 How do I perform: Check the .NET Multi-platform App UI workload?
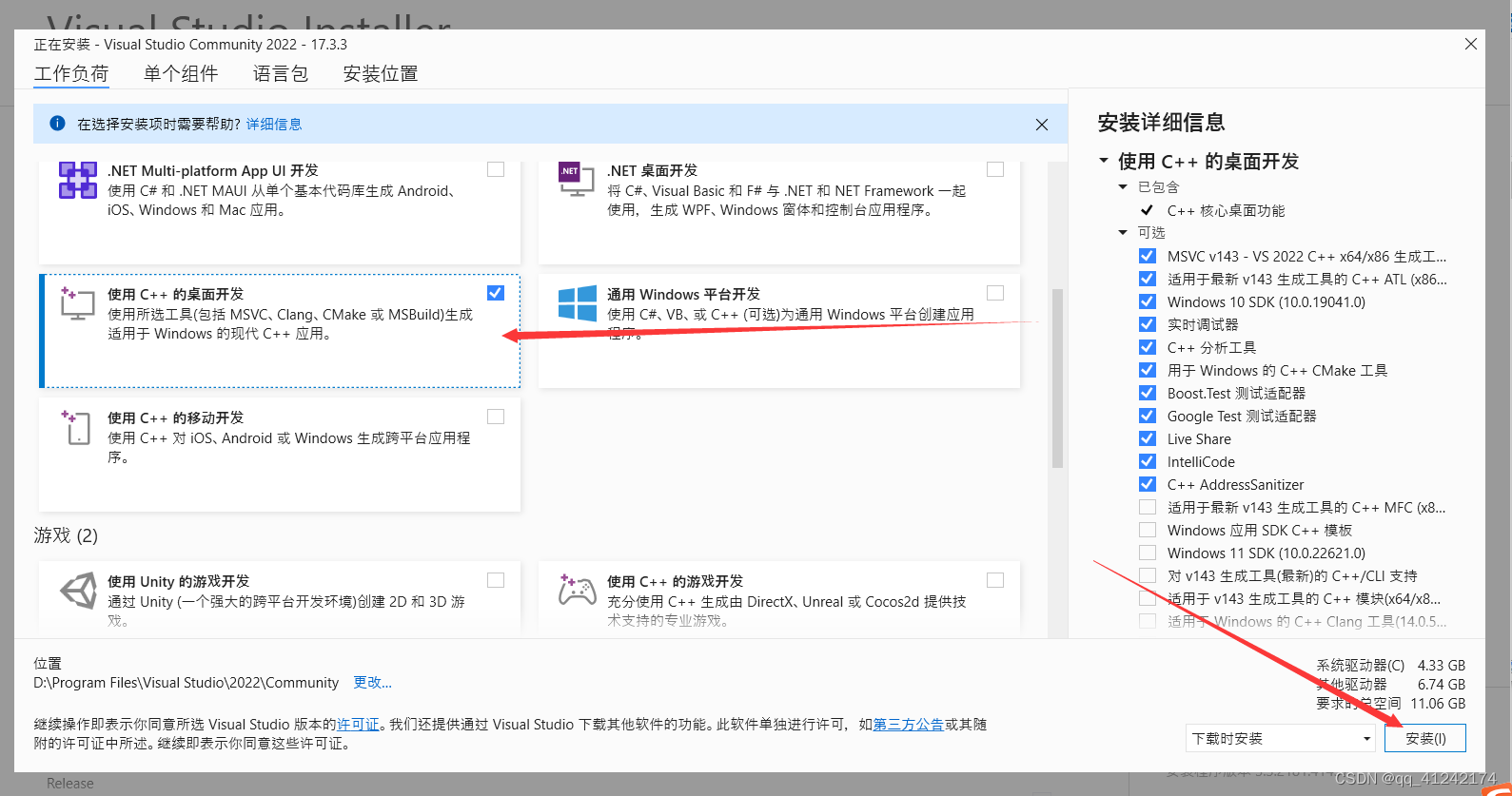(x=496, y=169)
